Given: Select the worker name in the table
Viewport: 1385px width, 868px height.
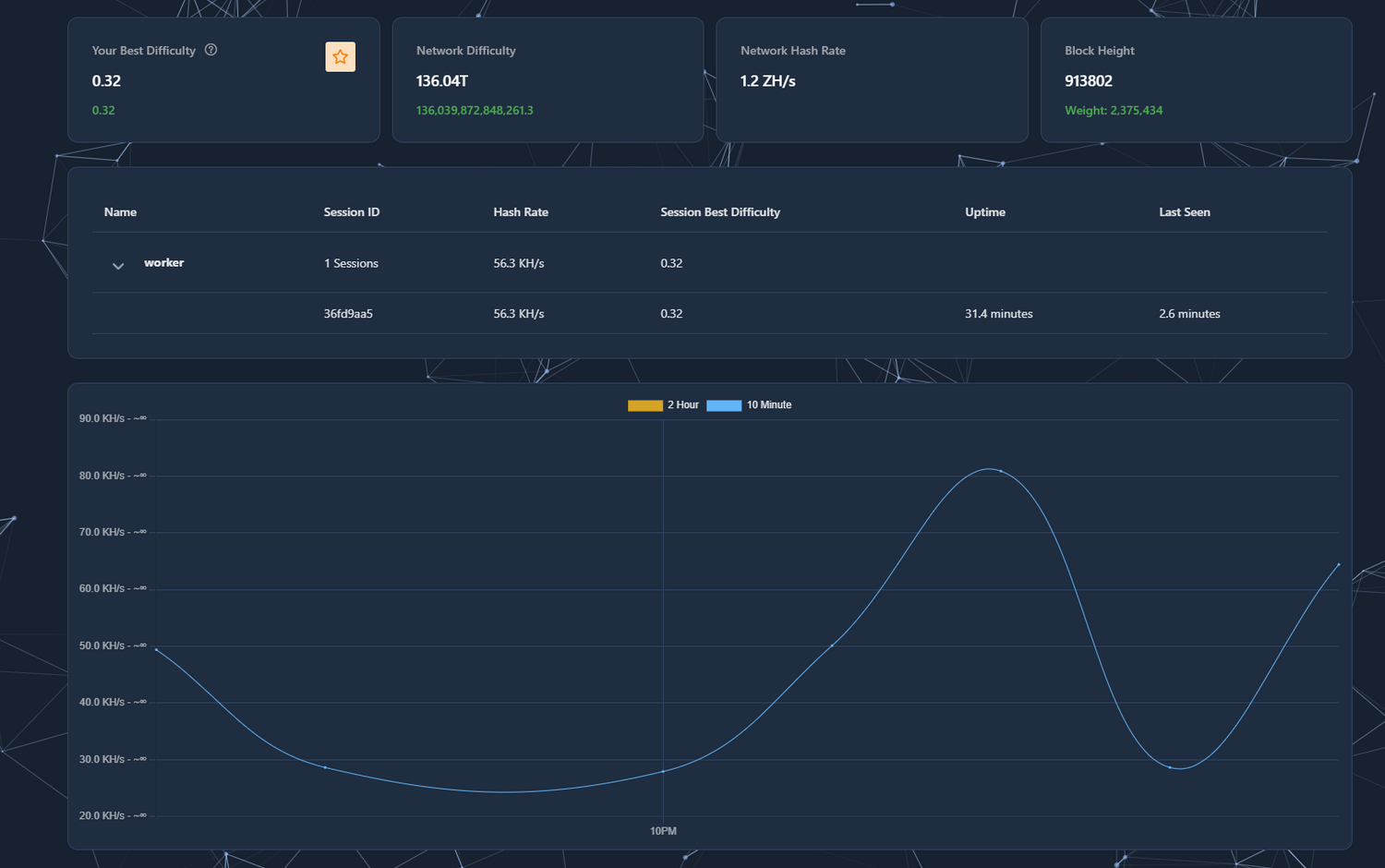Looking at the screenshot, I should click(x=163, y=263).
